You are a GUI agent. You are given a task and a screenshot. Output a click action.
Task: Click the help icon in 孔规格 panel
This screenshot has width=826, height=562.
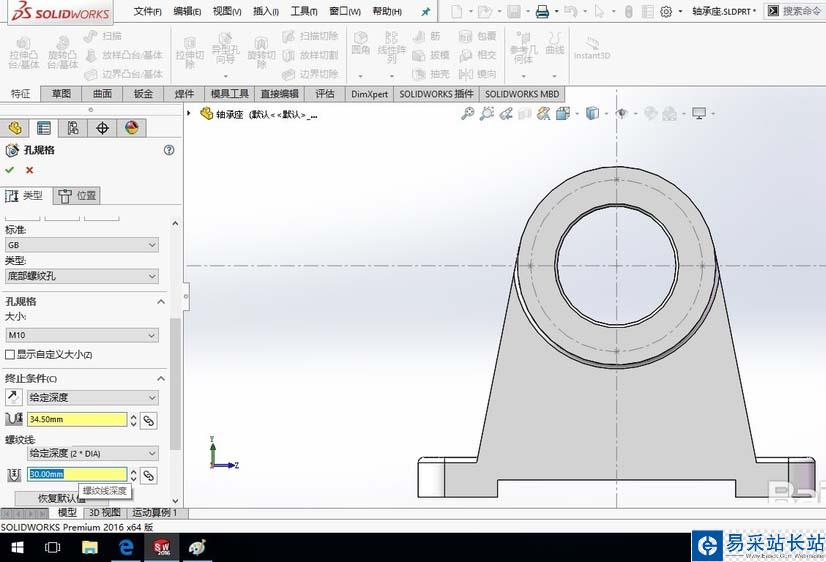click(169, 150)
